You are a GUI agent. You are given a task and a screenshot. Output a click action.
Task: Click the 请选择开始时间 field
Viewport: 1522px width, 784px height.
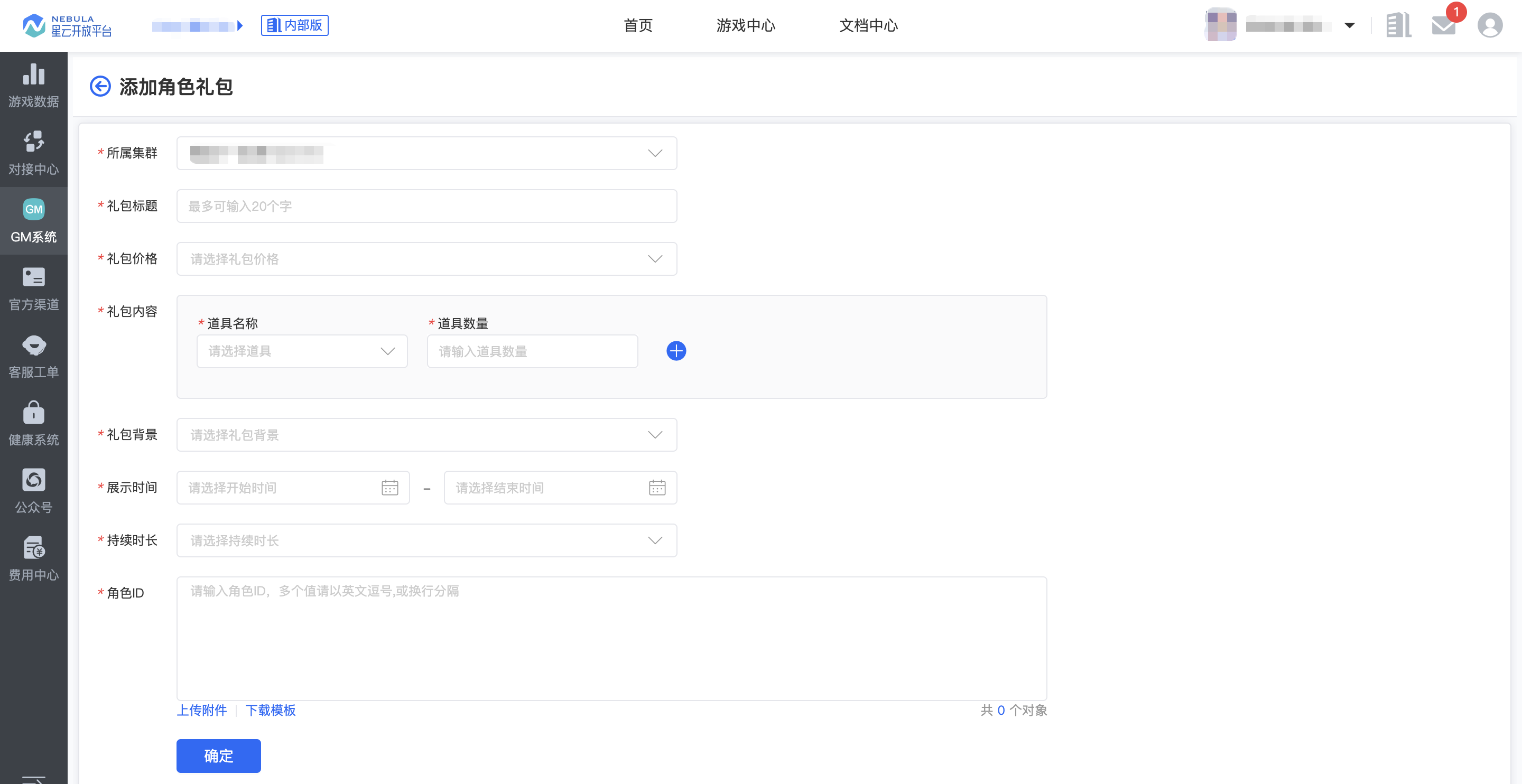pyautogui.click(x=293, y=488)
